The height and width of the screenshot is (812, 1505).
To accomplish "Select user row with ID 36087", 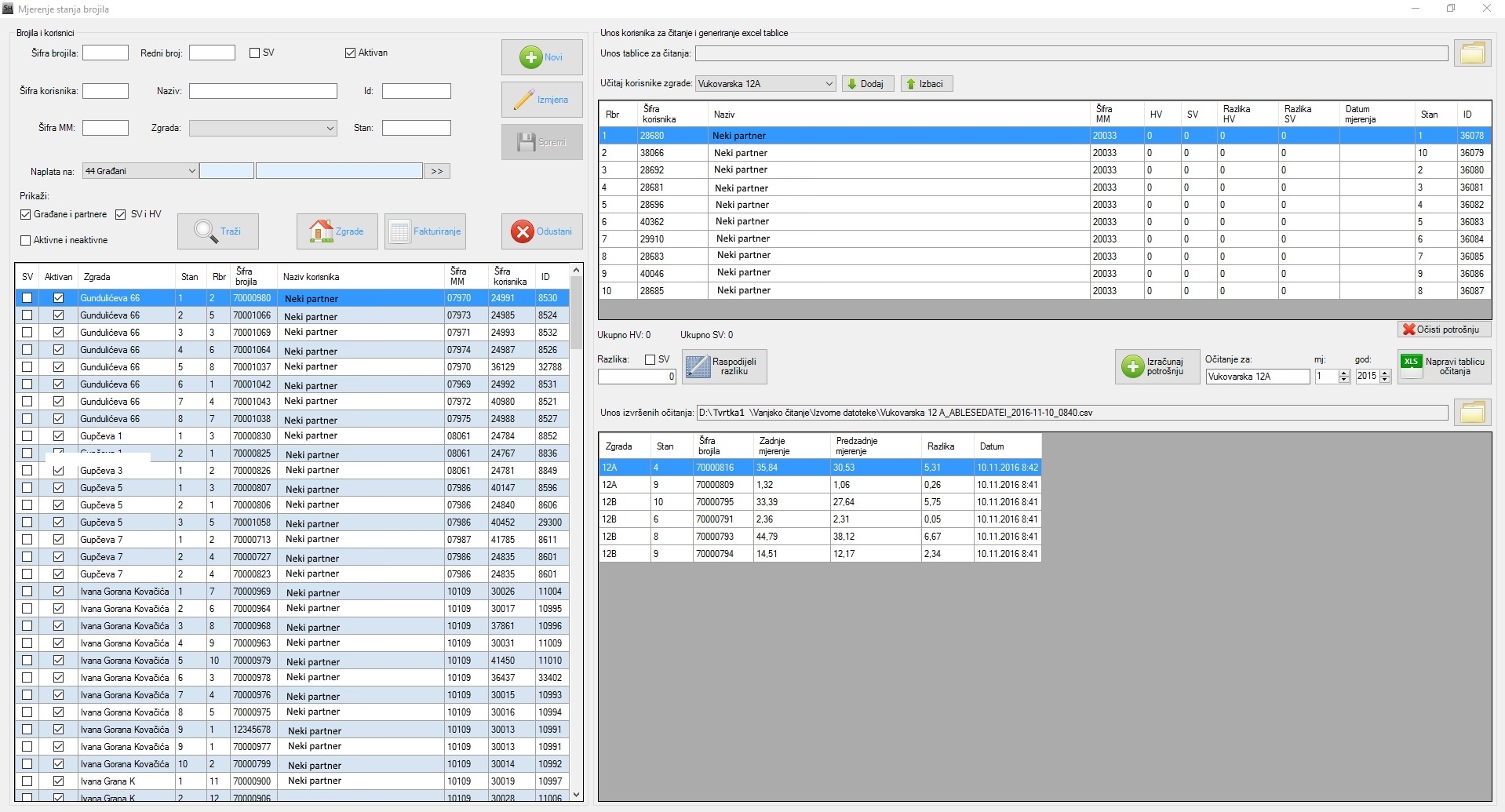I will pos(1044,290).
